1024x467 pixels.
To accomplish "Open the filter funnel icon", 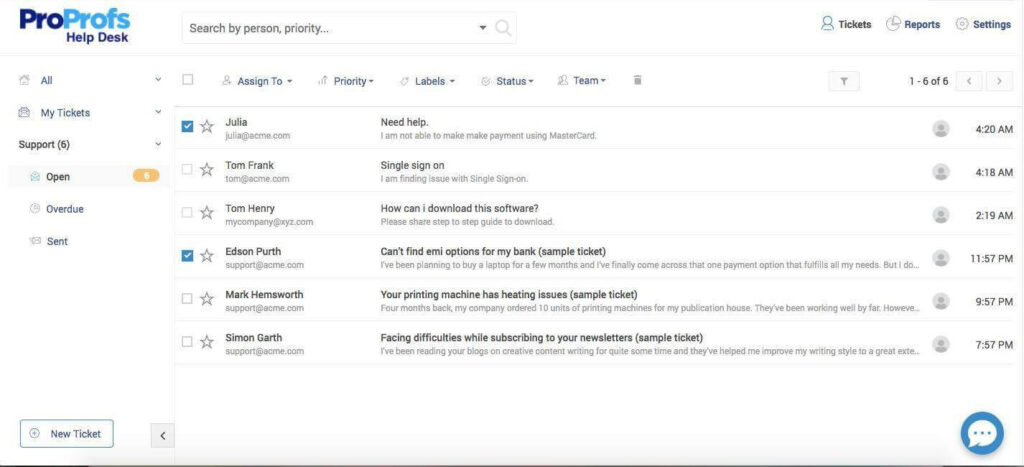I will point(844,81).
